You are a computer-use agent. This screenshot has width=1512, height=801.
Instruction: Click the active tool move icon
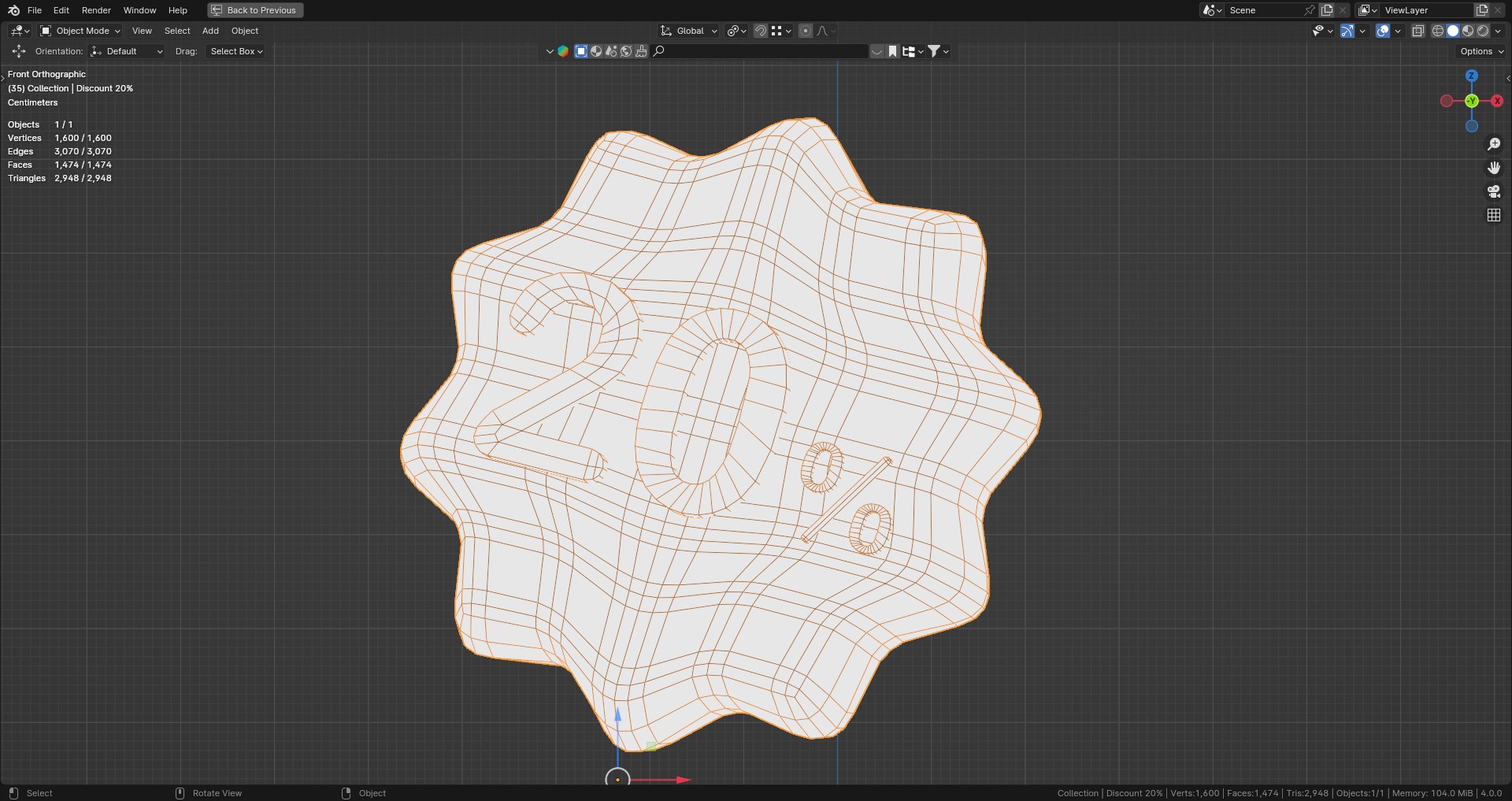(19, 51)
